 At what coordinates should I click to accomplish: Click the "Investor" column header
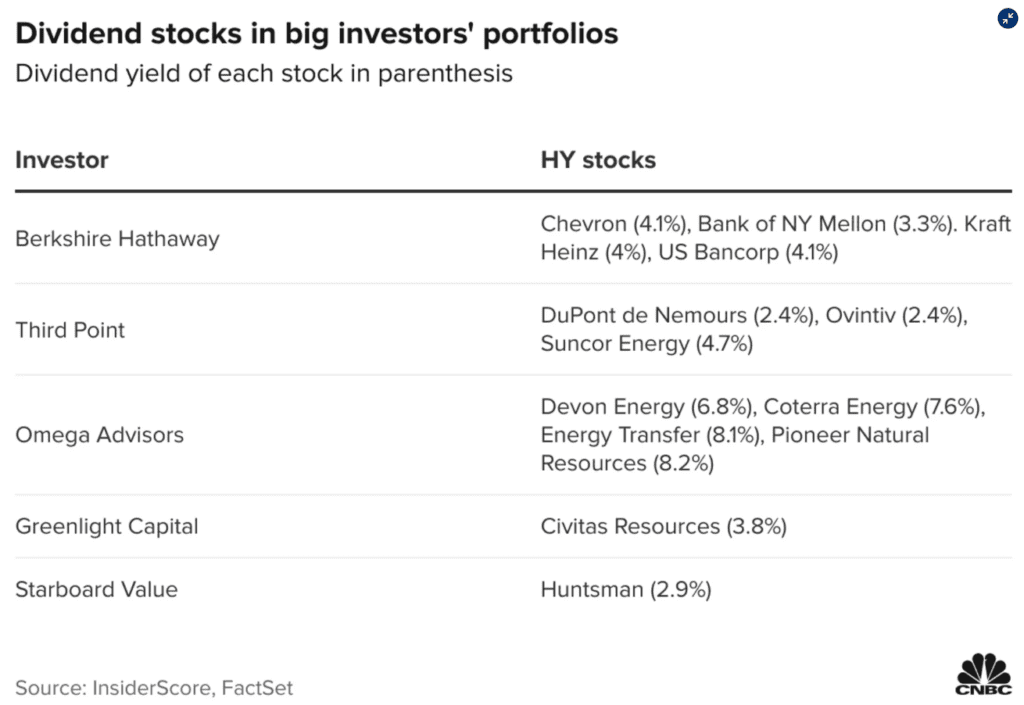tap(62, 160)
